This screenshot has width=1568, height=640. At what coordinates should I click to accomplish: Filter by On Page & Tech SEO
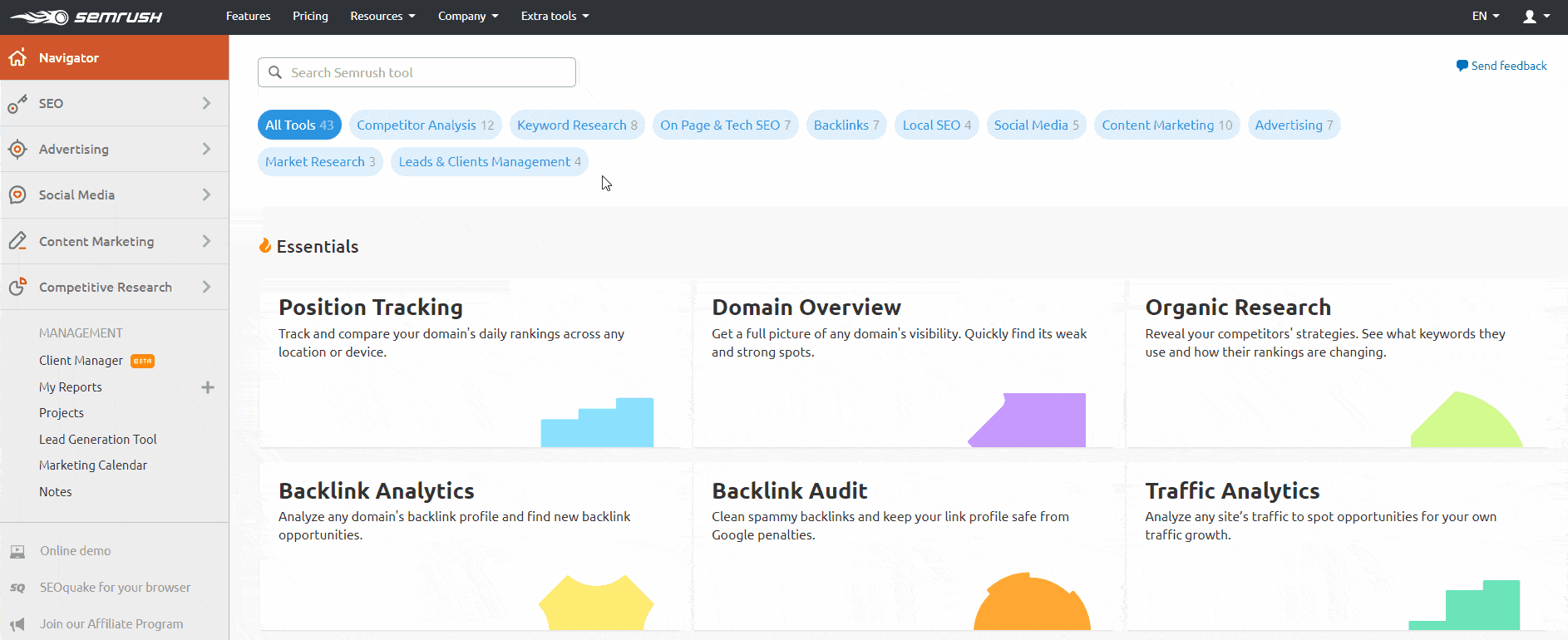click(726, 125)
